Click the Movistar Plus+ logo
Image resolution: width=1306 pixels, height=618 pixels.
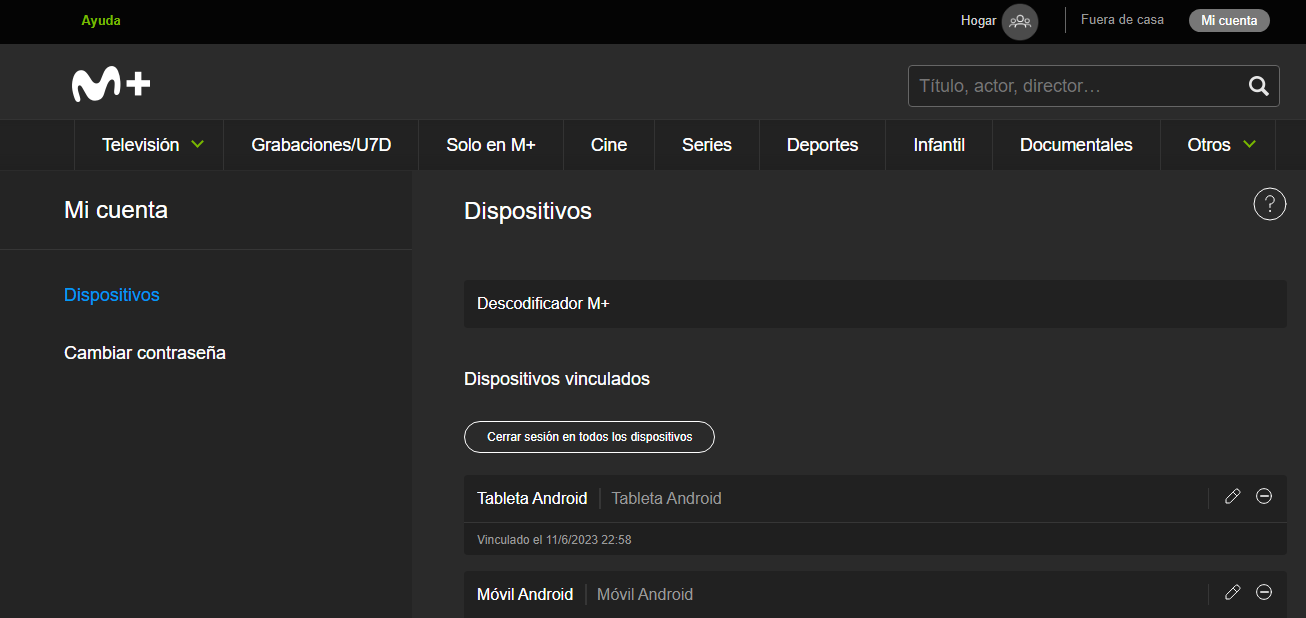coord(111,85)
